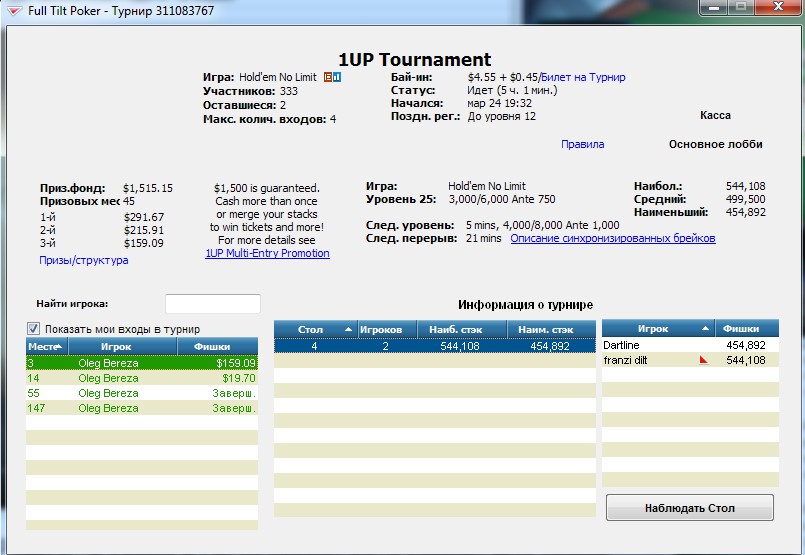Open the Касса cashier button

[715, 116]
